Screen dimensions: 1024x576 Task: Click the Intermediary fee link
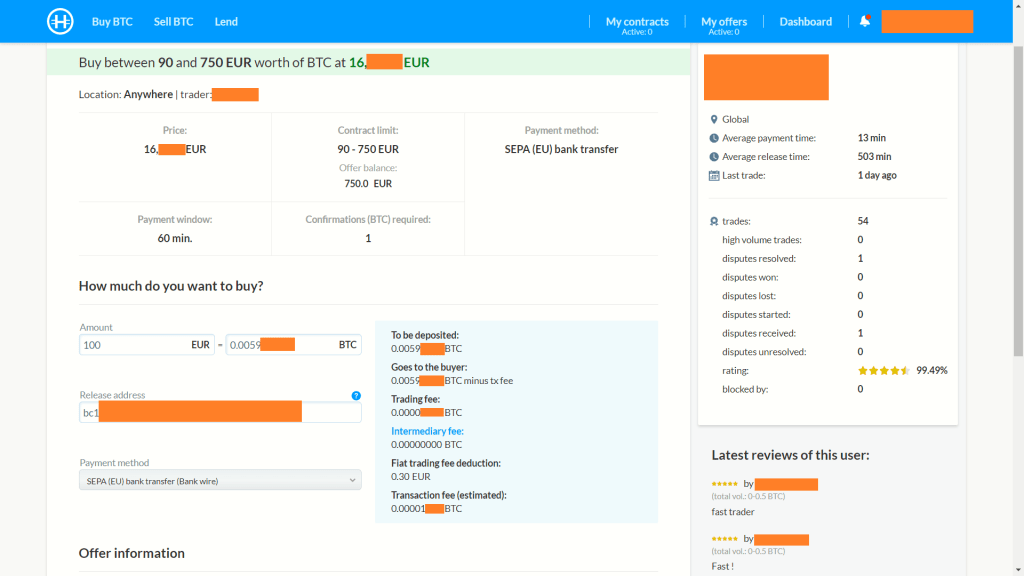click(427, 432)
